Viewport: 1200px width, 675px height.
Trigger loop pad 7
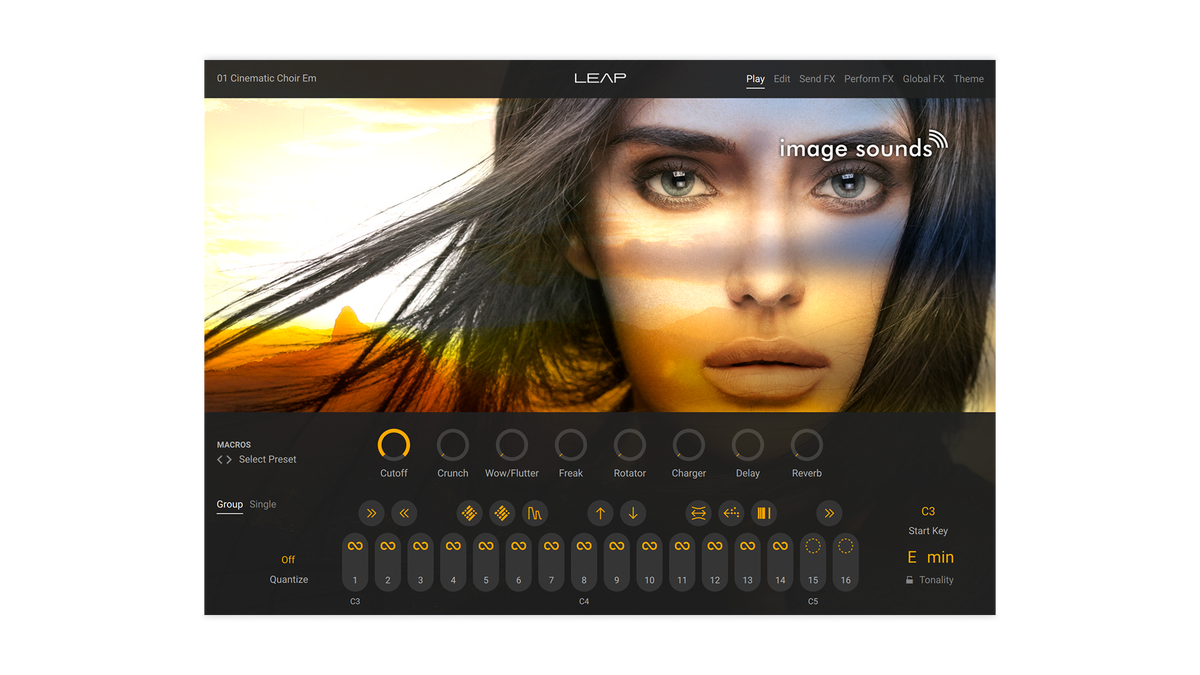pyautogui.click(x=551, y=562)
